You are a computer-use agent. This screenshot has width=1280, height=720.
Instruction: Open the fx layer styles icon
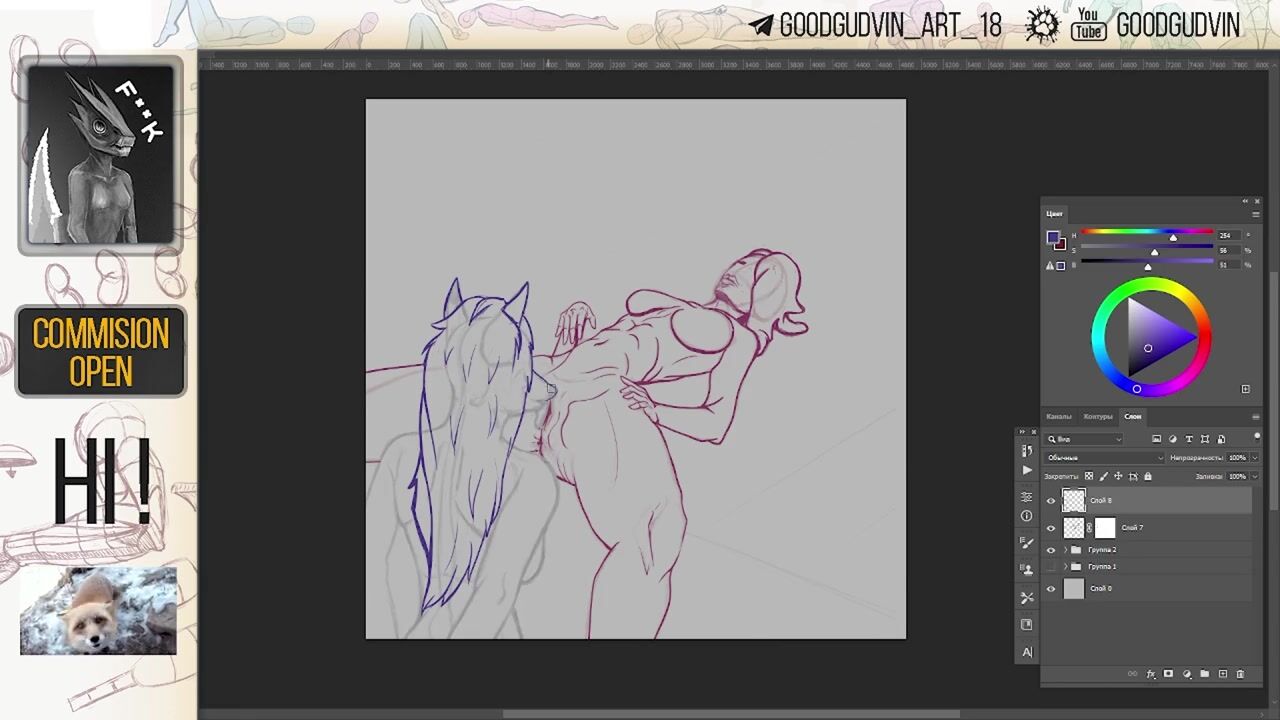(1151, 674)
